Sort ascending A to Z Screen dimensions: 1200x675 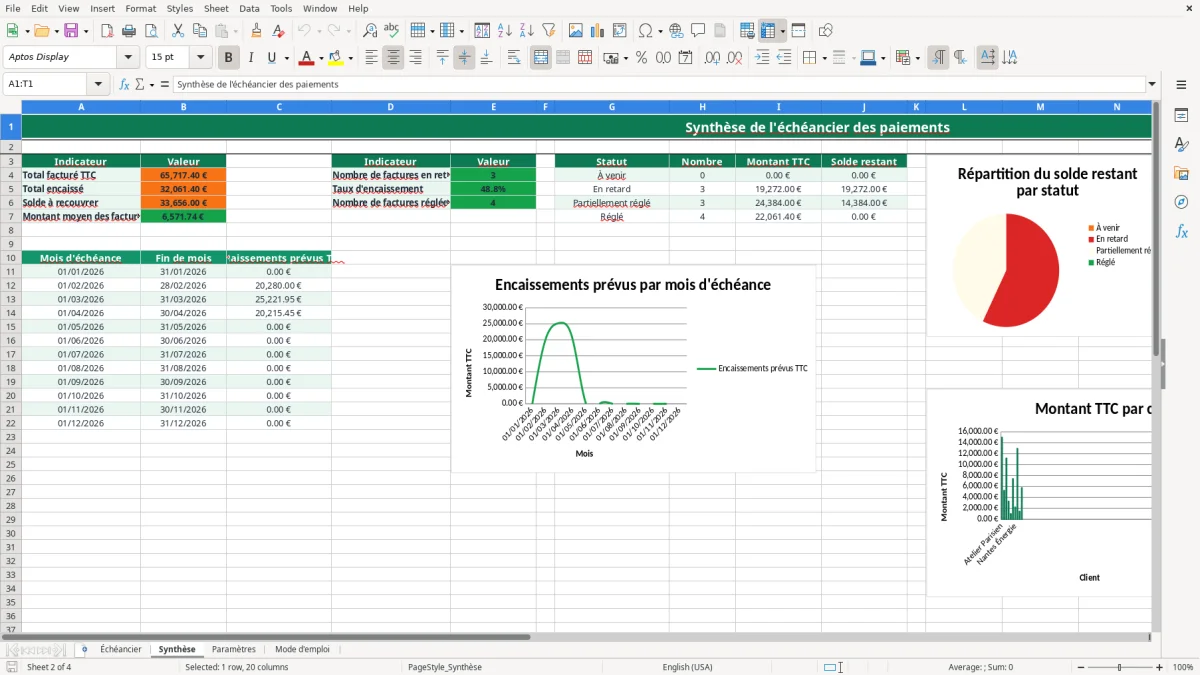point(505,31)
